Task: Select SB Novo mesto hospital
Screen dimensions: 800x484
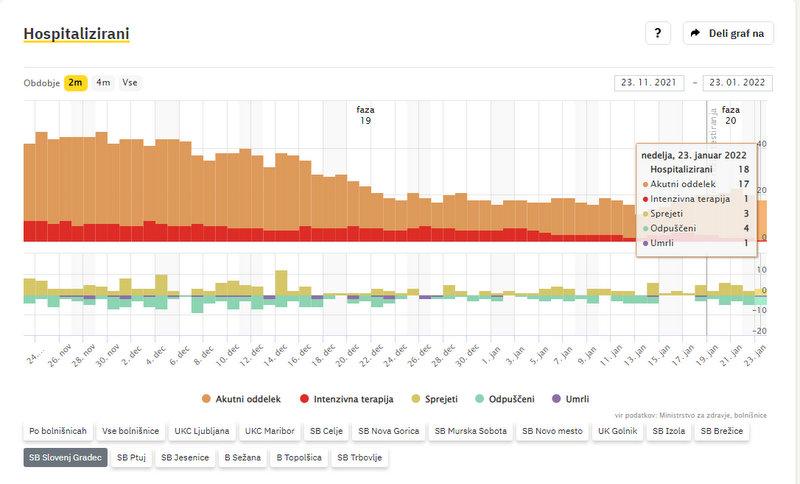Action: pos(554,432)
